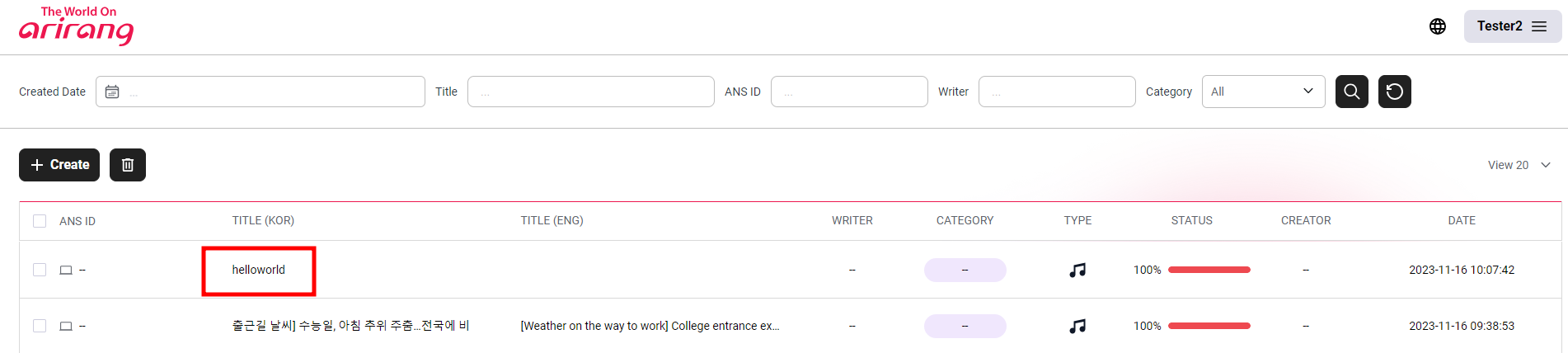The height and width of the screenshot is (353, 1568).
Task: Click the magnifier search button
Action: click(1351, 92)
